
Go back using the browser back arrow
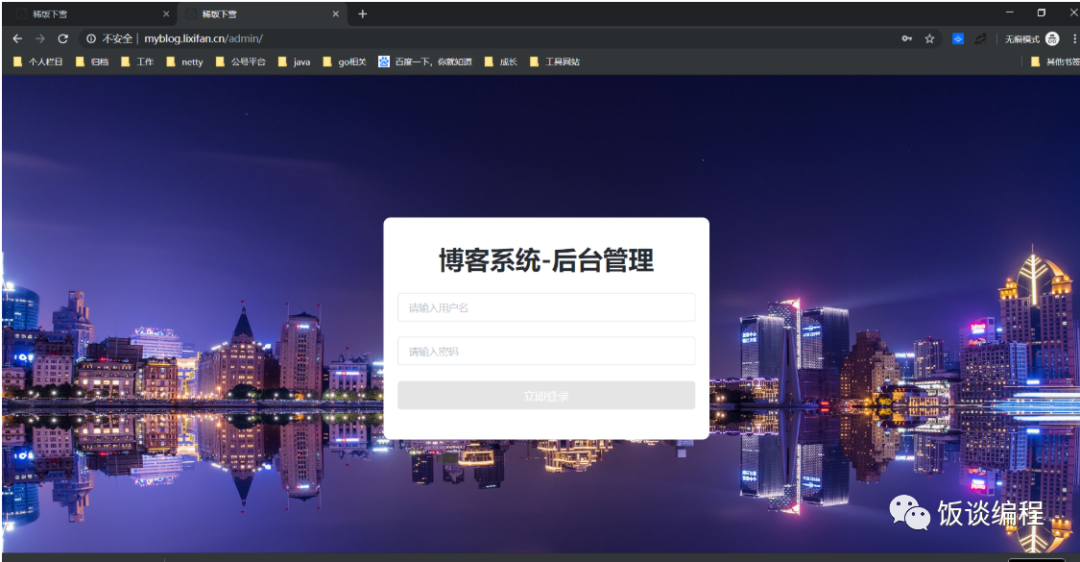(x=18, y=39)
